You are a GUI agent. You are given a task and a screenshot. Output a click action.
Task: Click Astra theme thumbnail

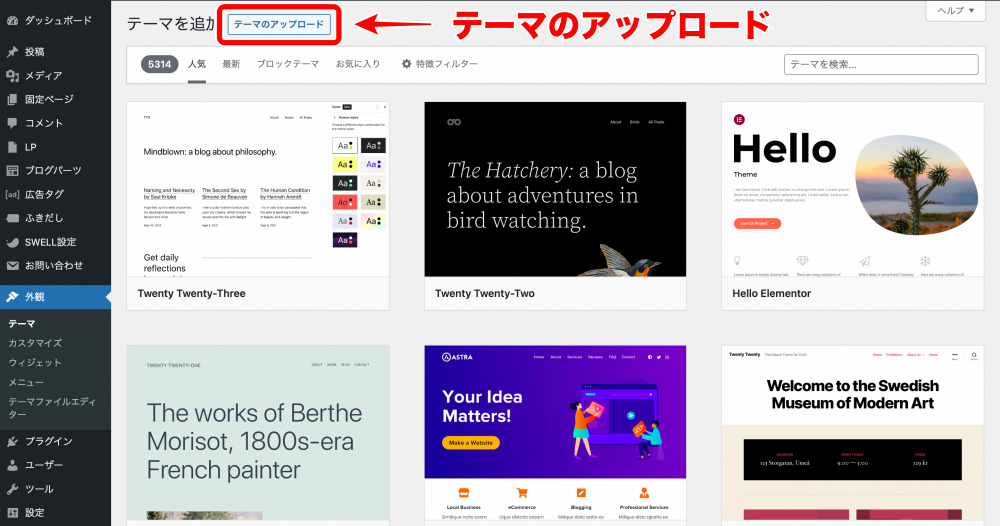[555, 434]
